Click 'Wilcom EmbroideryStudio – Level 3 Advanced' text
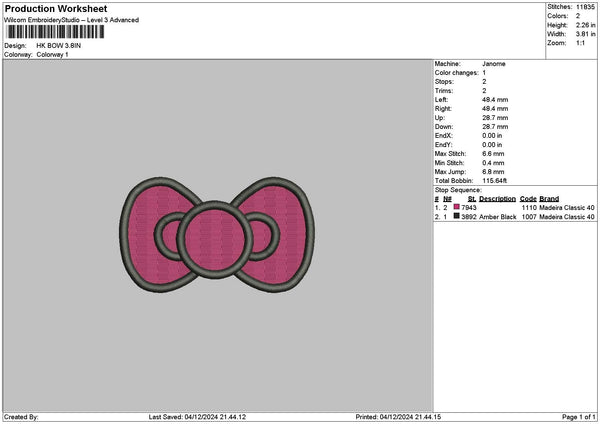Viewport: 600px width, 424px height. (x=72, y=20)
